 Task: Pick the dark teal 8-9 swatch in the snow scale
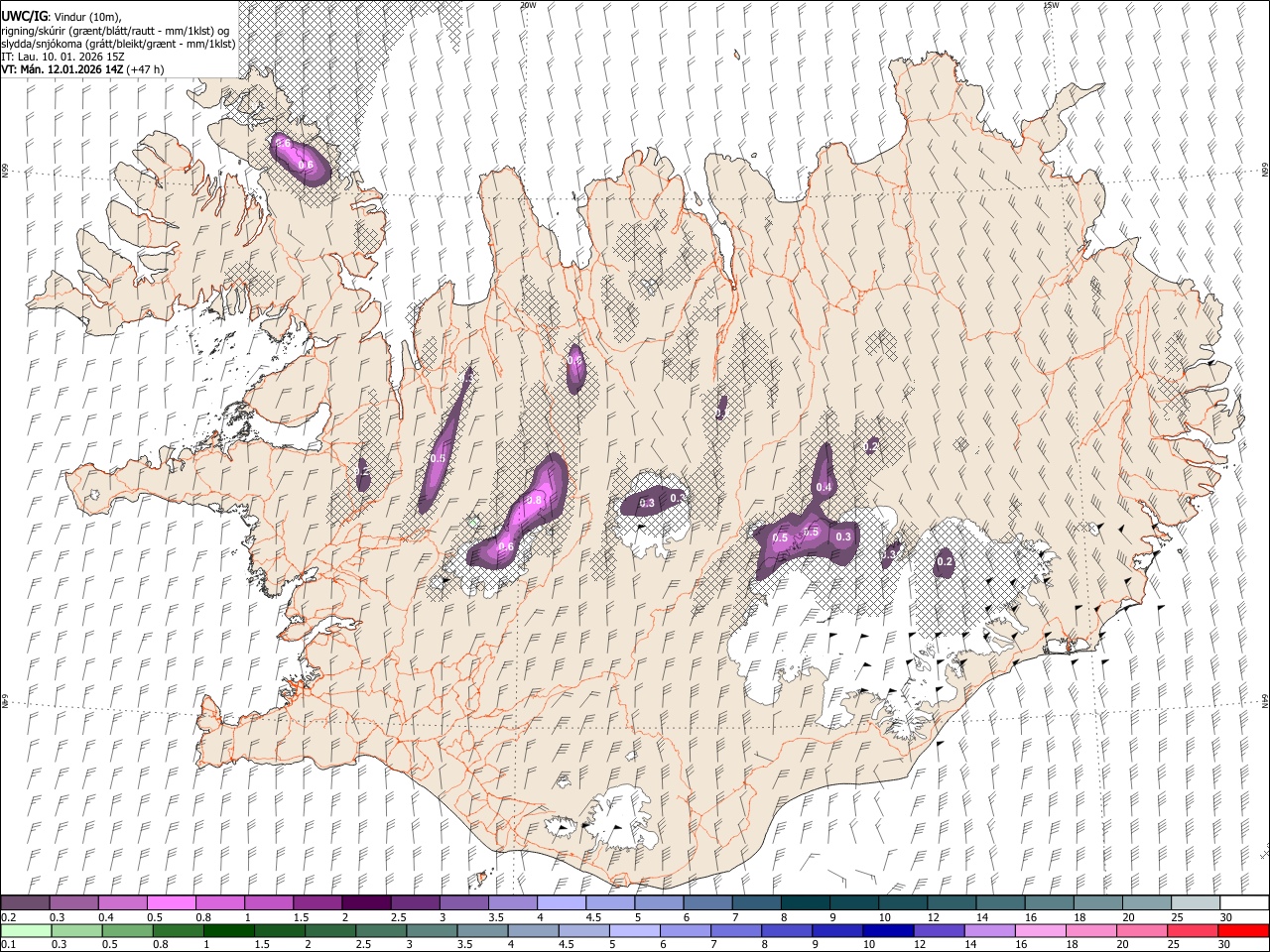(805, 903)
